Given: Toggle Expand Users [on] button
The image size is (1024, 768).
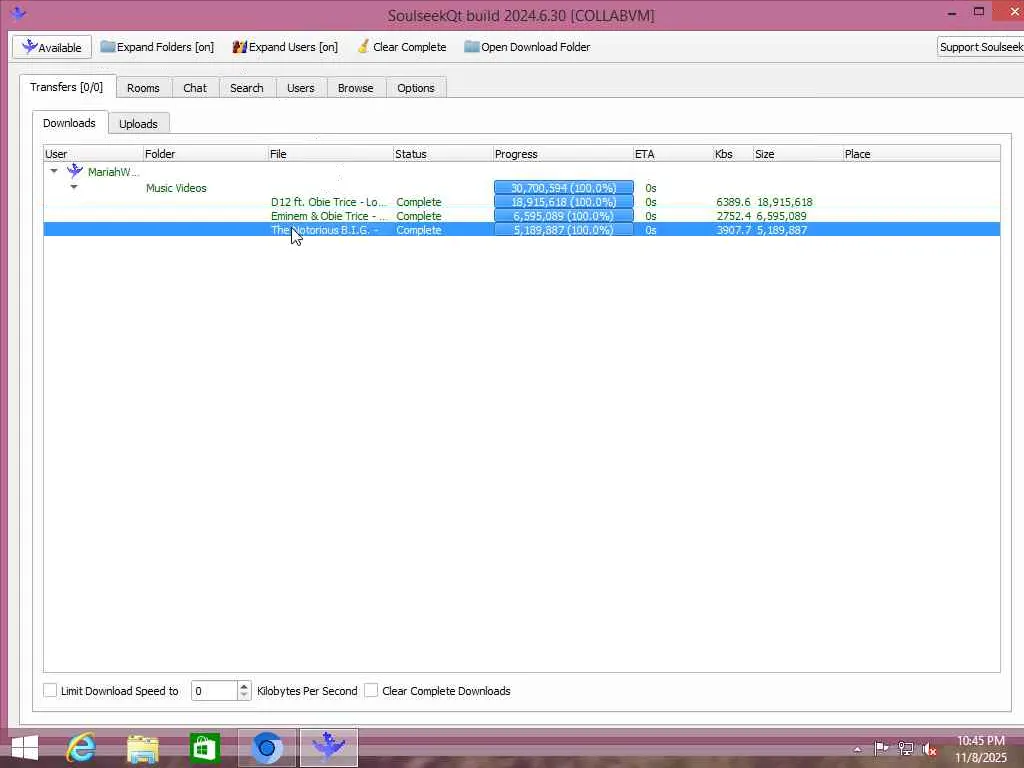Looking at the screenshot, I should point(285,47).
